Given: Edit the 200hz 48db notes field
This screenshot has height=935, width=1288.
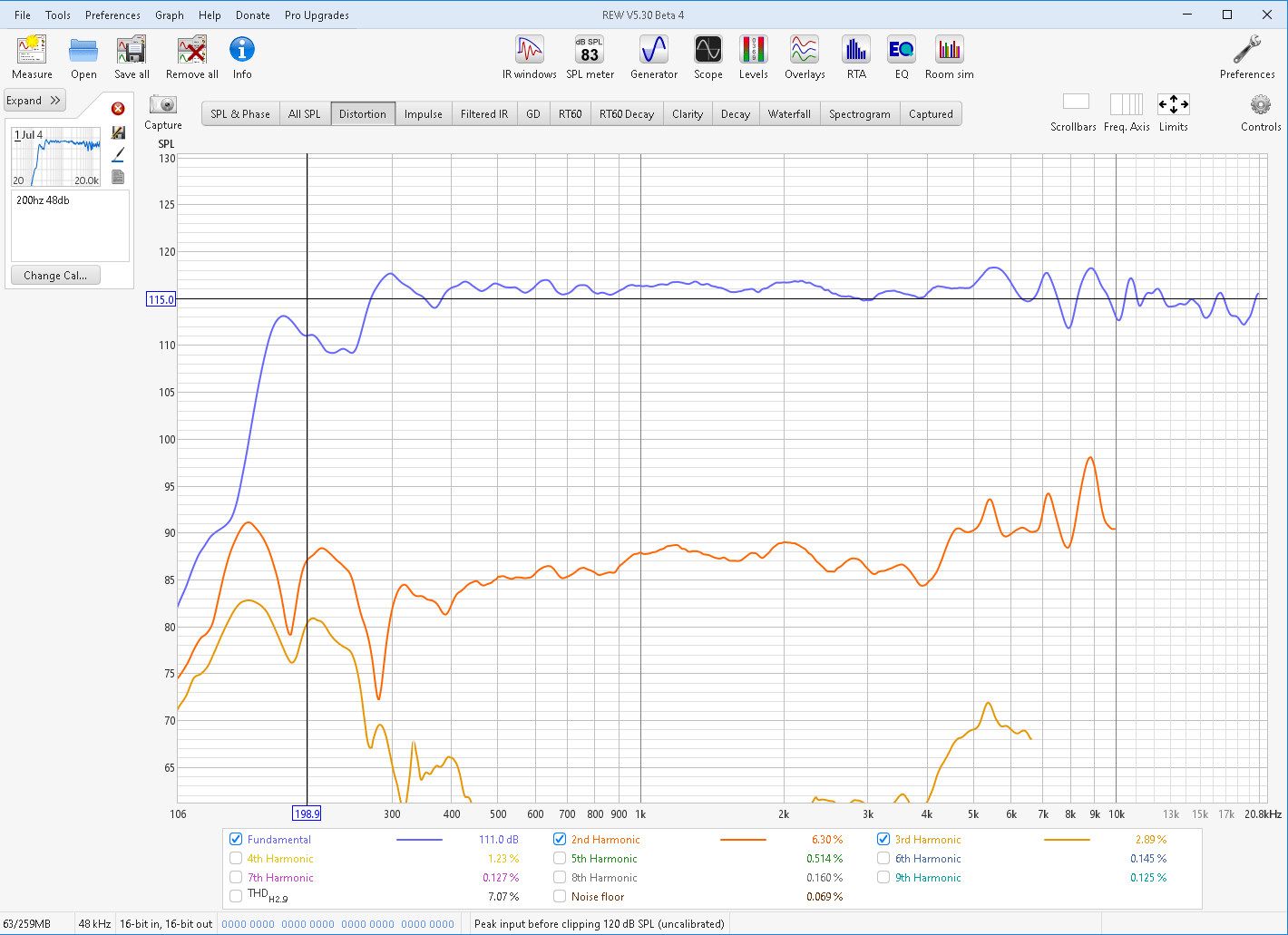Looking at the screenshot, I should [x=70, y=225].
